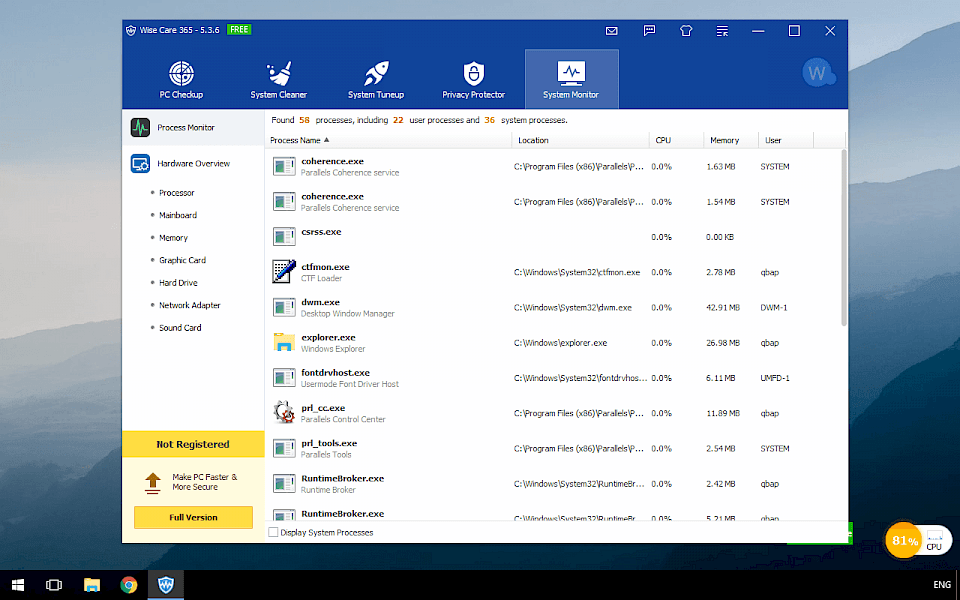Screen dimensions: 960x600
Task: Click the UMFD-1 user value
Action: pos(775,378)
